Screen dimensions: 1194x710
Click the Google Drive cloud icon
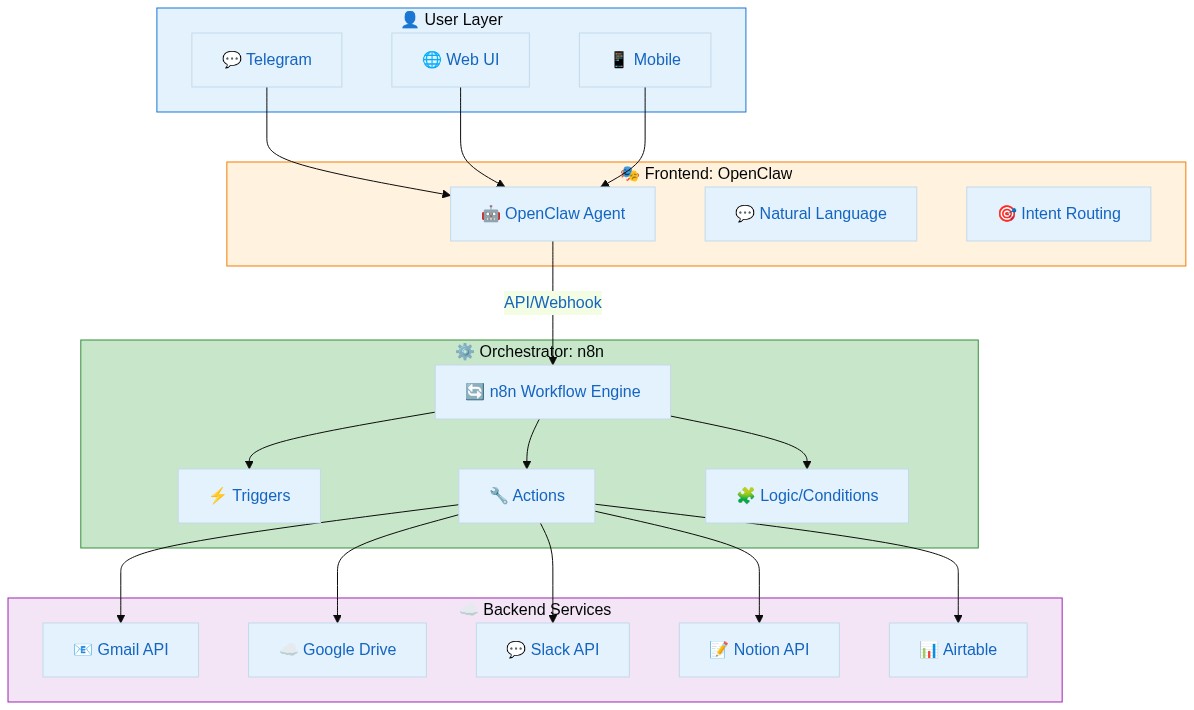[289, 649]
